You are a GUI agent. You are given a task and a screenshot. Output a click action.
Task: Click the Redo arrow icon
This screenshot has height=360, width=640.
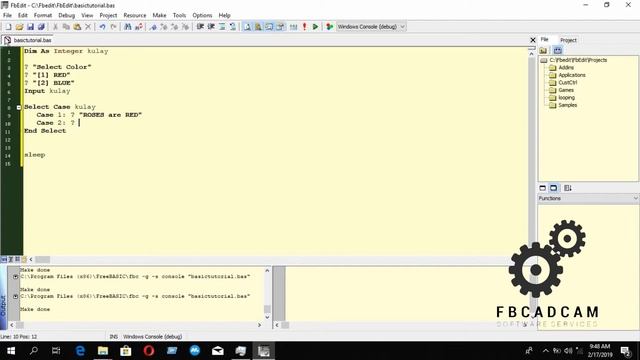tap(113, 27)
